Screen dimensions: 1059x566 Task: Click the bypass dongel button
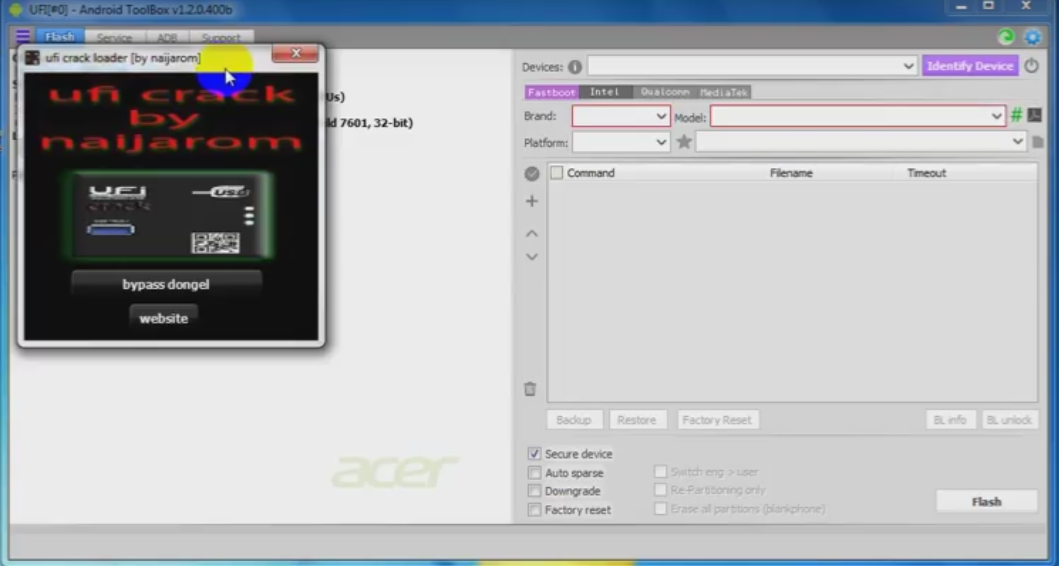coord(166,284)
